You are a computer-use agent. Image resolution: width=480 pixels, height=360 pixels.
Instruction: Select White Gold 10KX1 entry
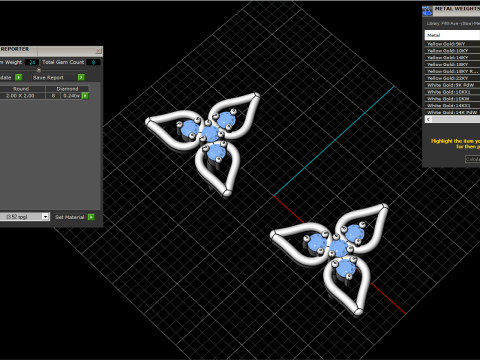[452, 92]
